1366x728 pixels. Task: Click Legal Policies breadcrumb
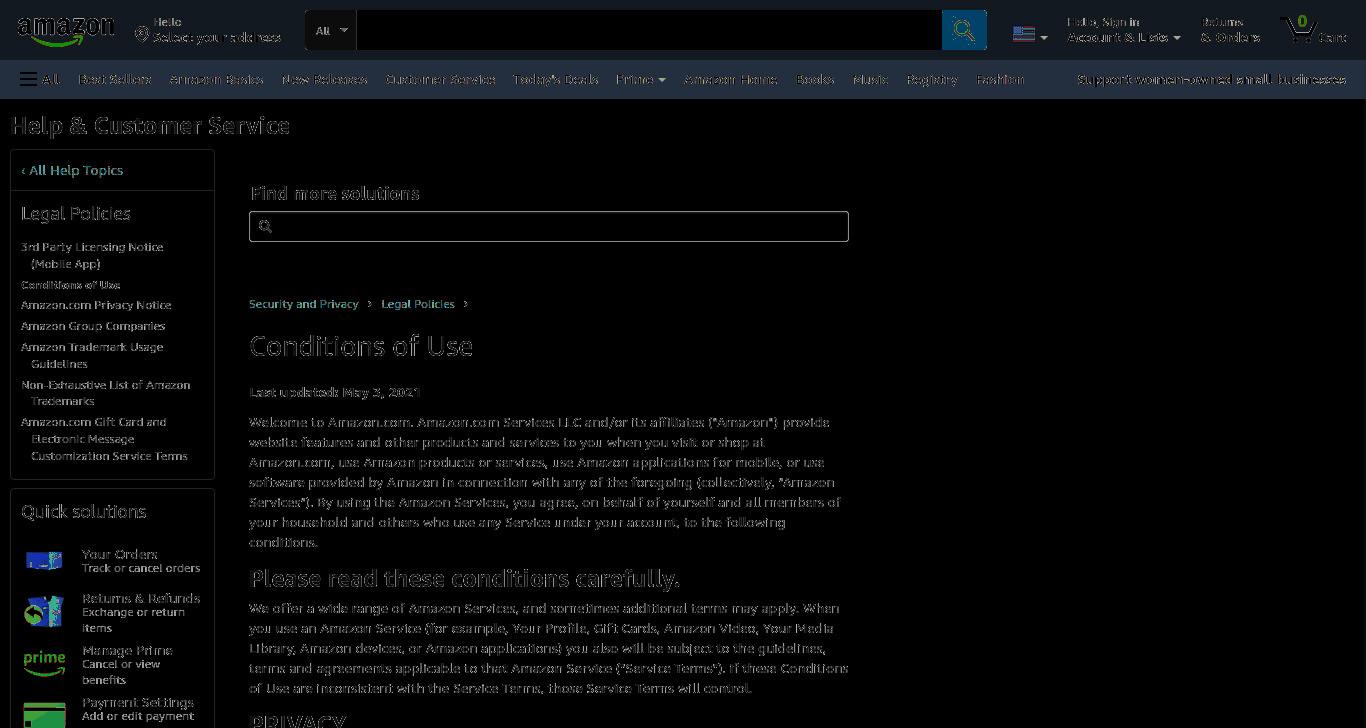pyautogui.click(x=418, y=304)
